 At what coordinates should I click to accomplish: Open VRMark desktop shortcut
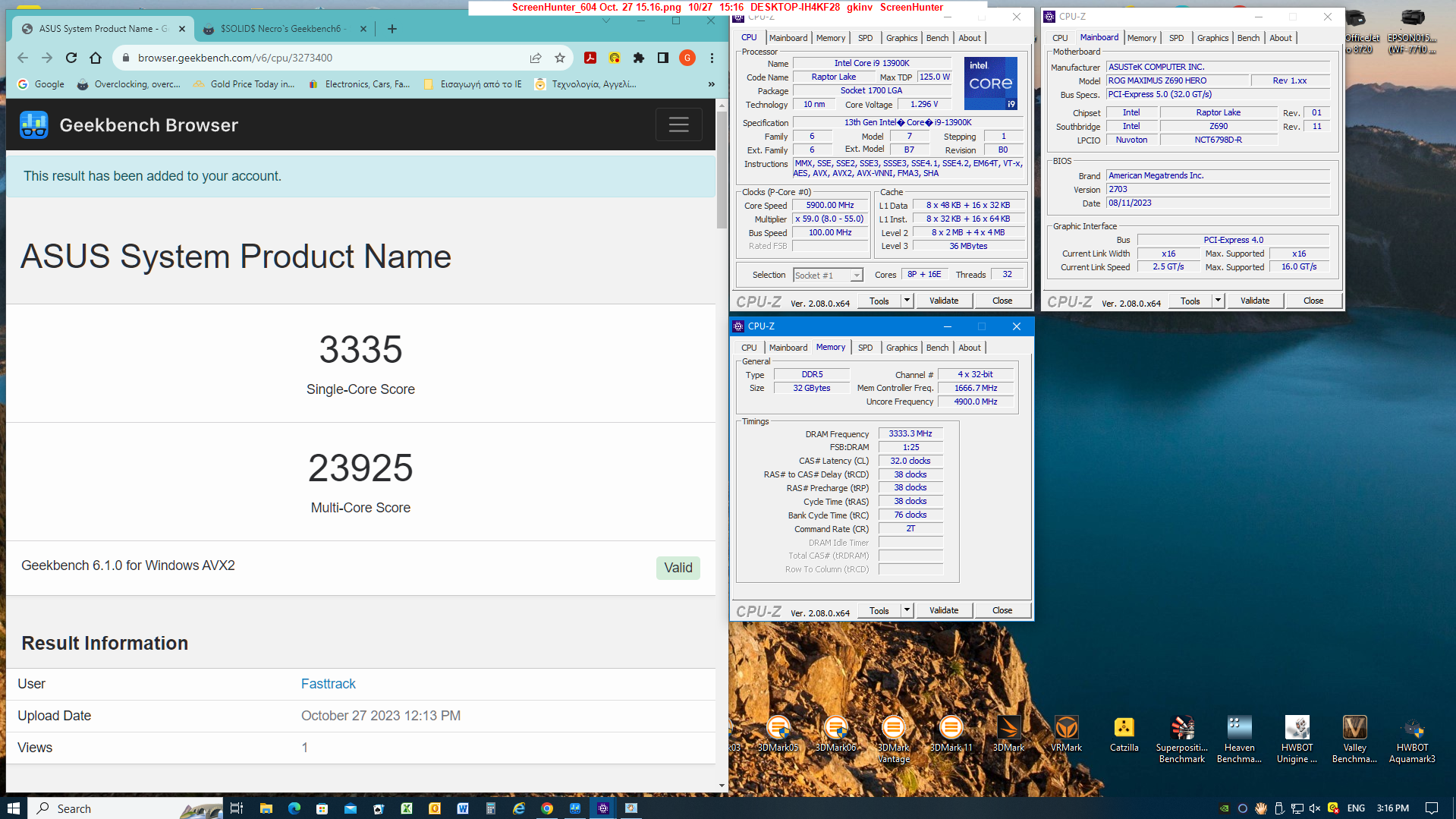(1066, 735)
